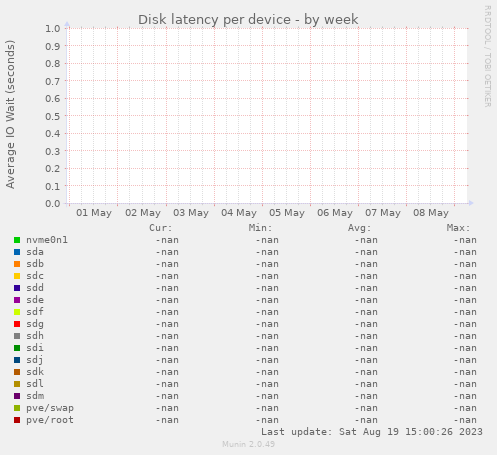Click the Last update timestamp text
Image resolution: width=497 pixels, height=455 pixels.
pyautogui.click(x=372, y=432)
